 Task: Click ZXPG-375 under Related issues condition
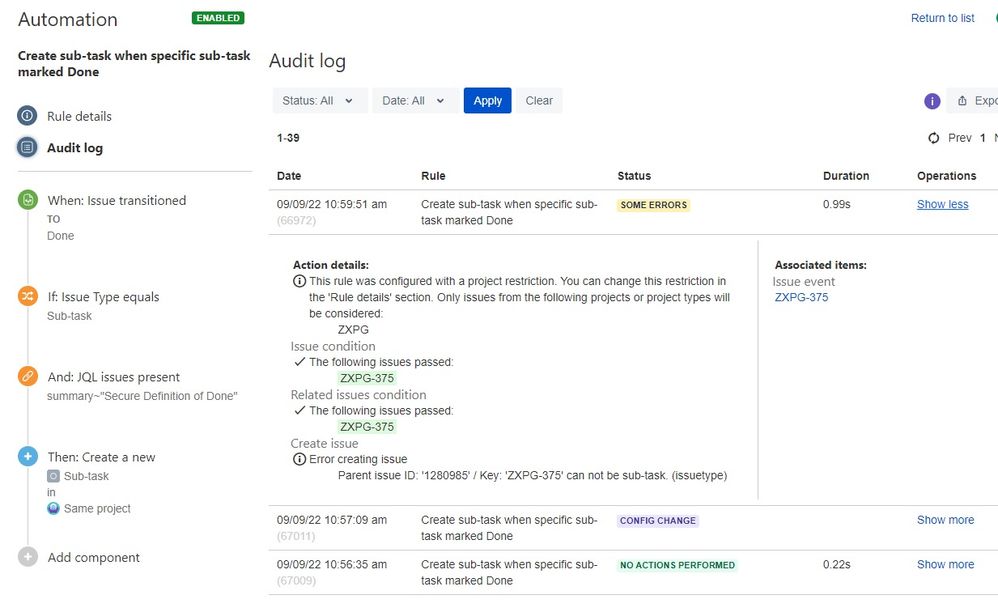367,426
